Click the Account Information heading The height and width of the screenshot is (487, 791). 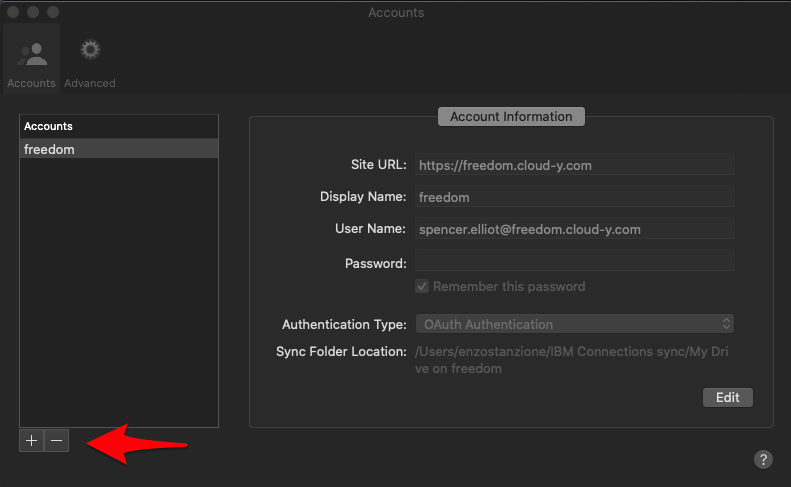pos(511,117)
